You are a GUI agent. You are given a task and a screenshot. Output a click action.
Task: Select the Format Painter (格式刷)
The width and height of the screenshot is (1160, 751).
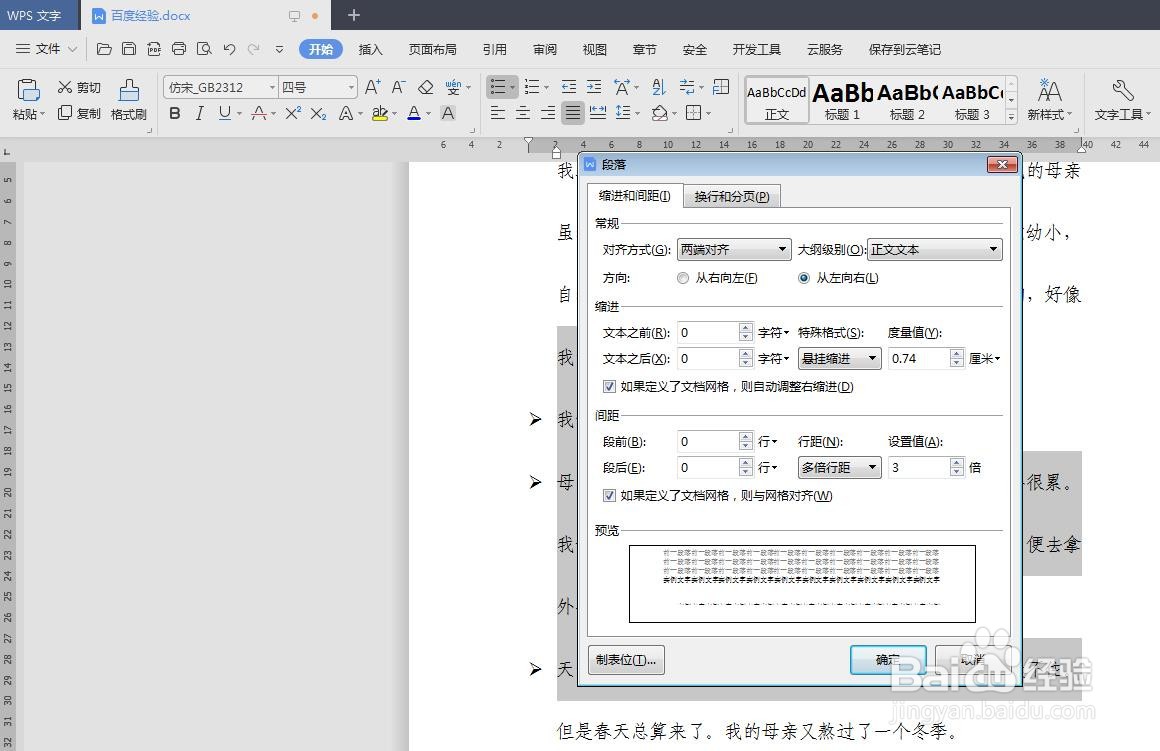pos(129,99)
